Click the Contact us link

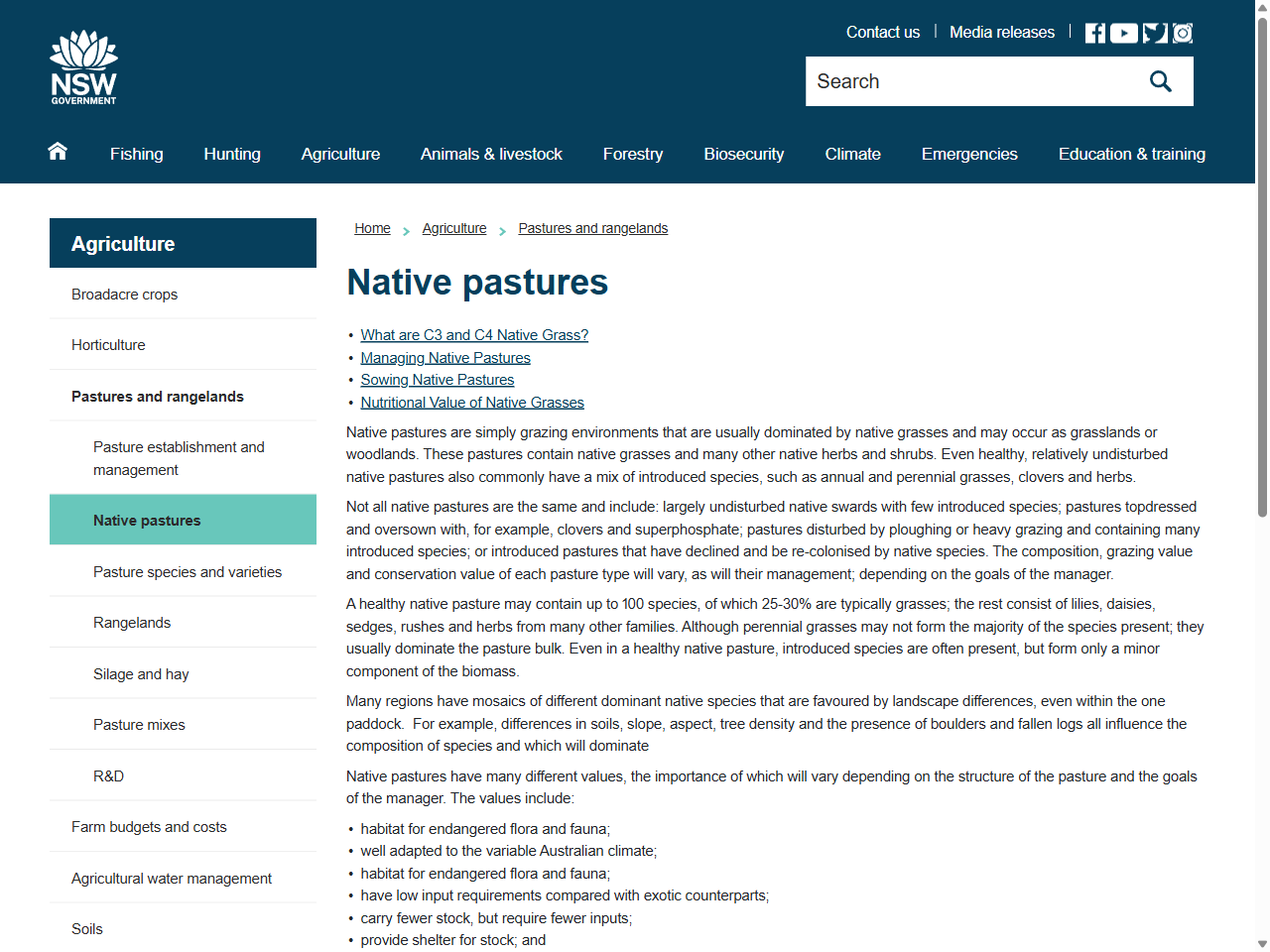pos(882,32)
